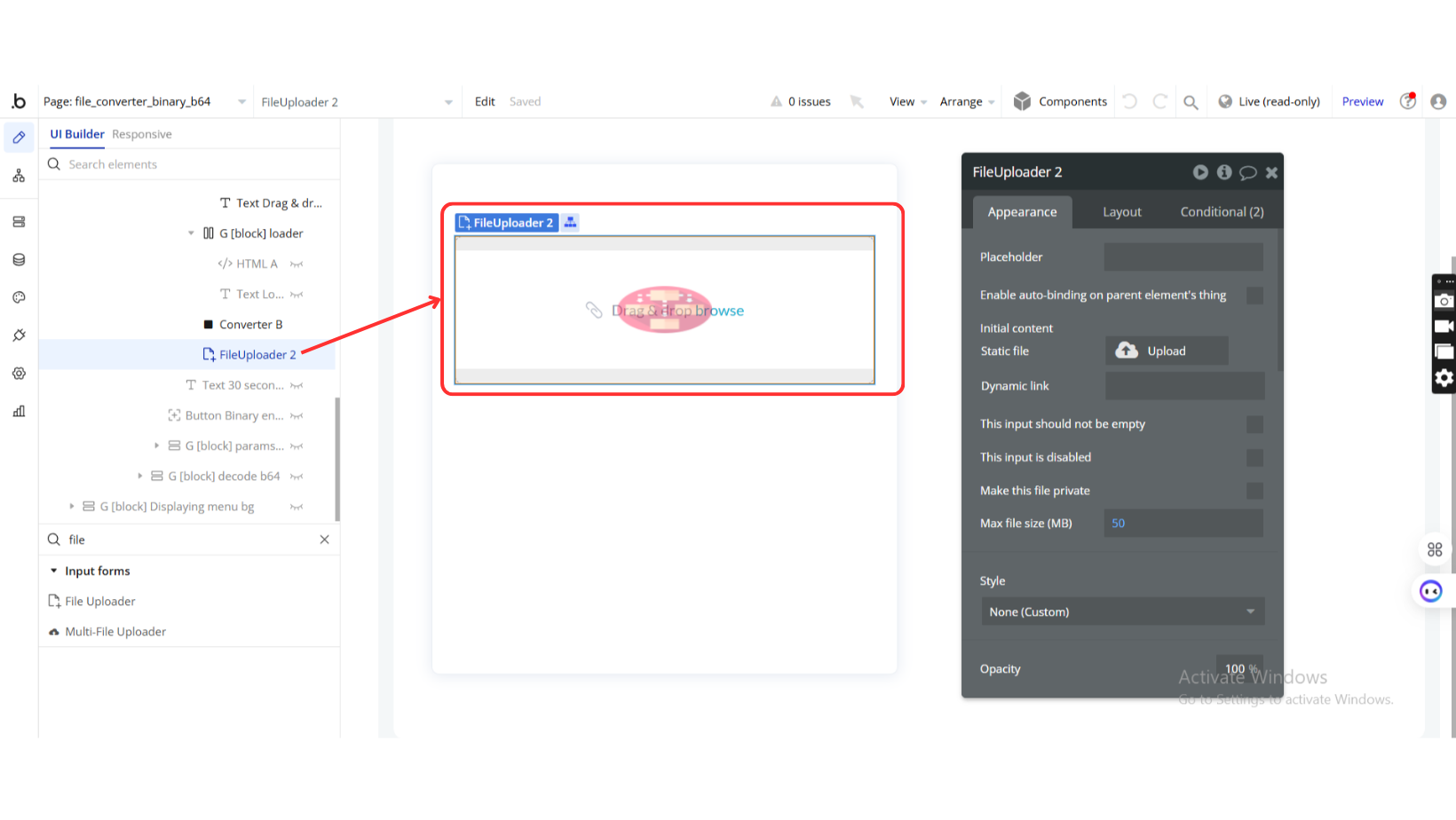This screenshot has width=1456, height=820.
Task: Click the Bubble logo in the top bar
Action: coord(19,101)
